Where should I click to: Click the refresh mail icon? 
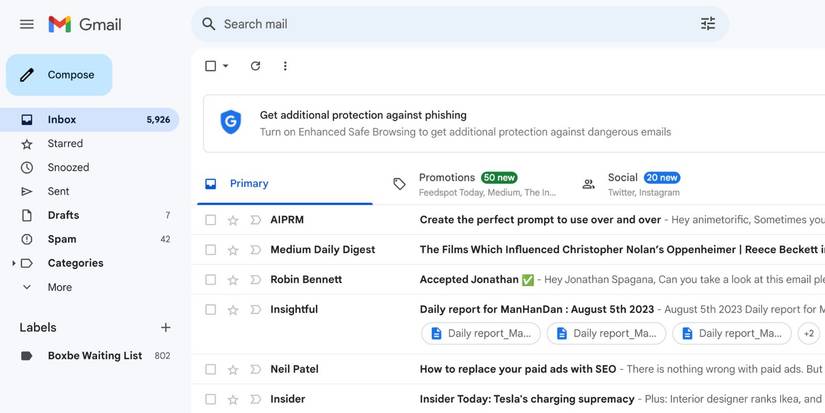pos(255,66)
